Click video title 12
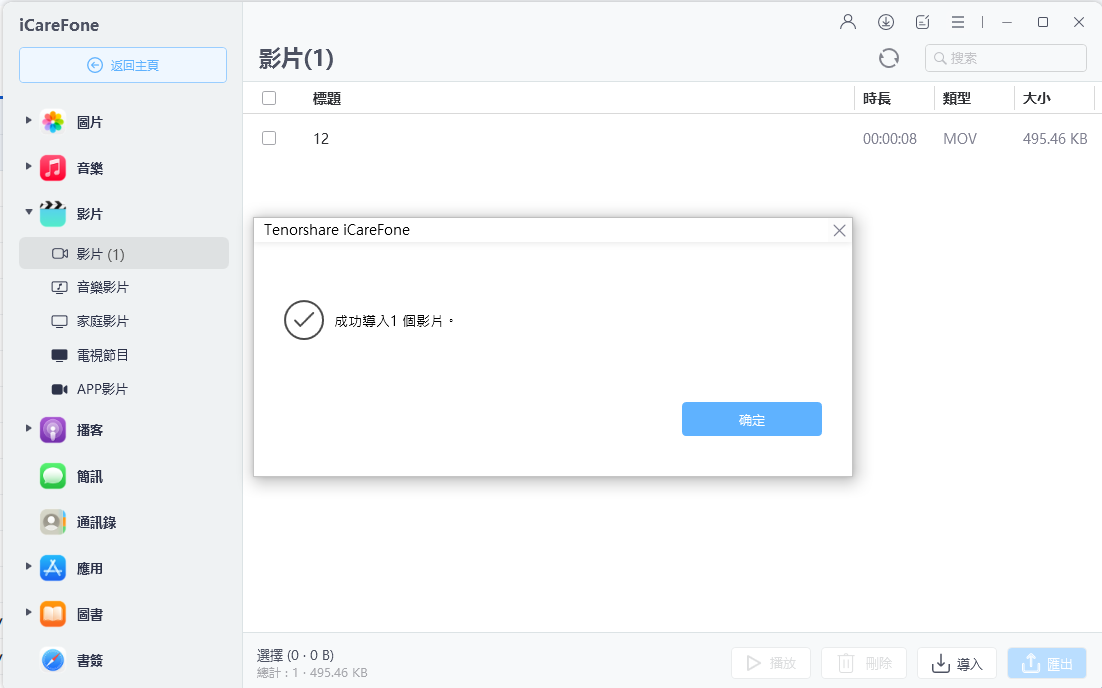1102x688 pixels. click(321, 138)
